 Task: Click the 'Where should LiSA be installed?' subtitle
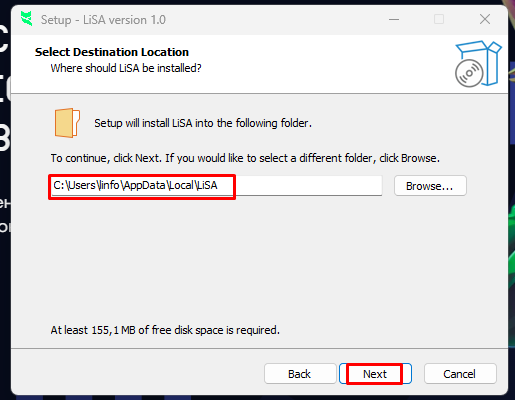126,68
